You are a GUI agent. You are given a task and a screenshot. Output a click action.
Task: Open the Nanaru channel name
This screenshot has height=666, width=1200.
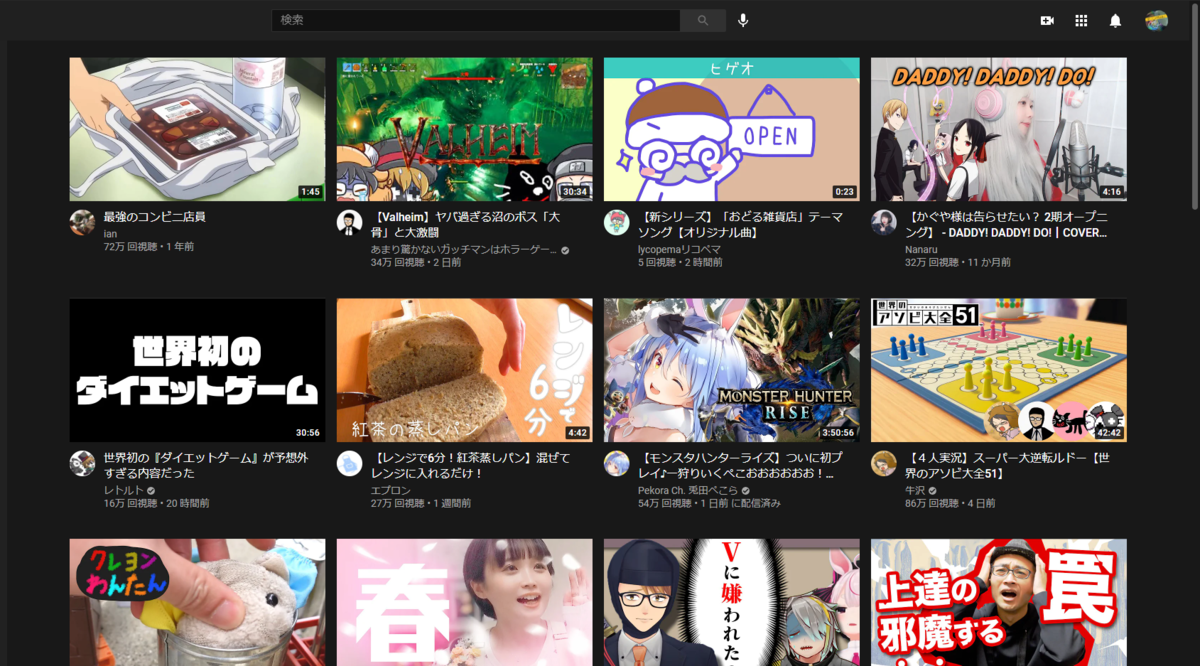(x=922, y=249)
